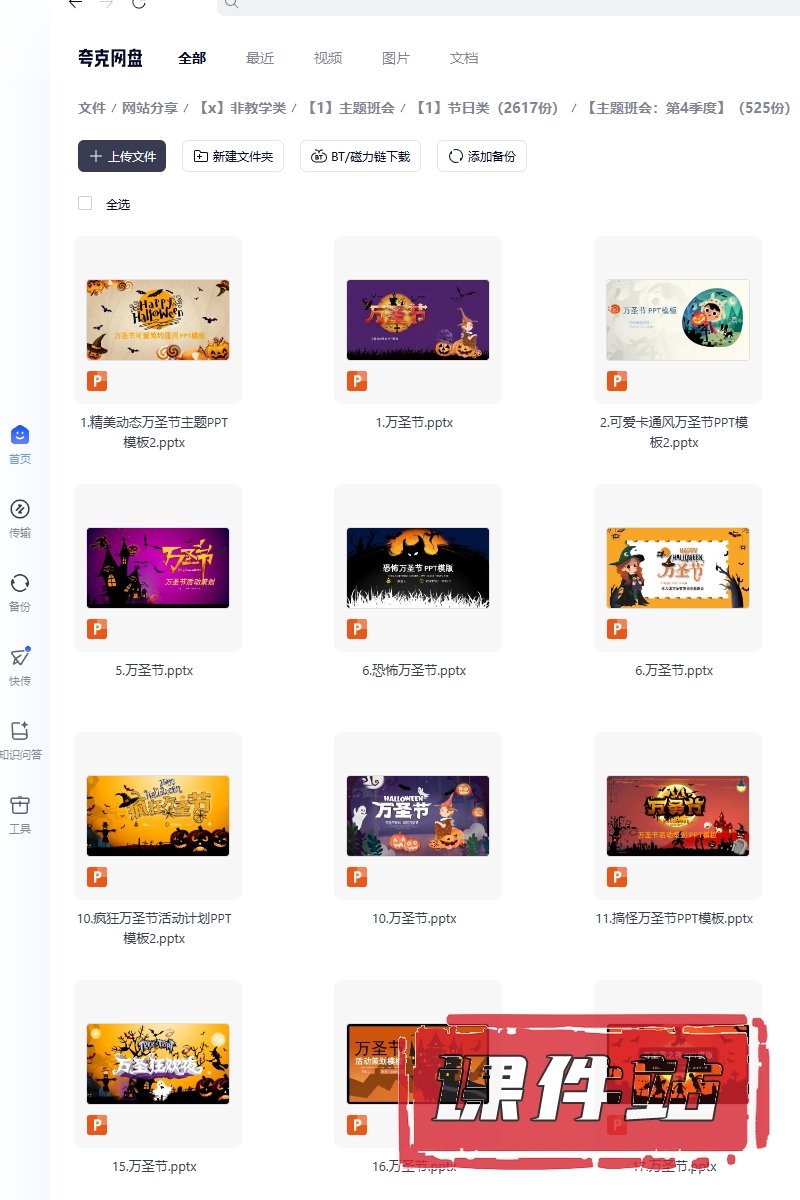Viewport: 800px width, 1200px height.
Task: Go to 网站分享 in the breadcrumb
Action: pyautogui.click(x=150, y=108)
